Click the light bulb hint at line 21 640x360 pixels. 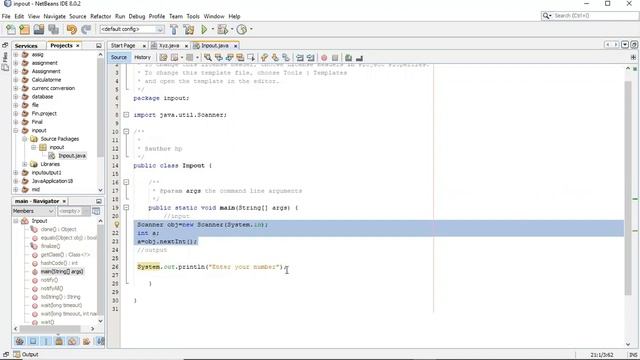pos(116,224)
